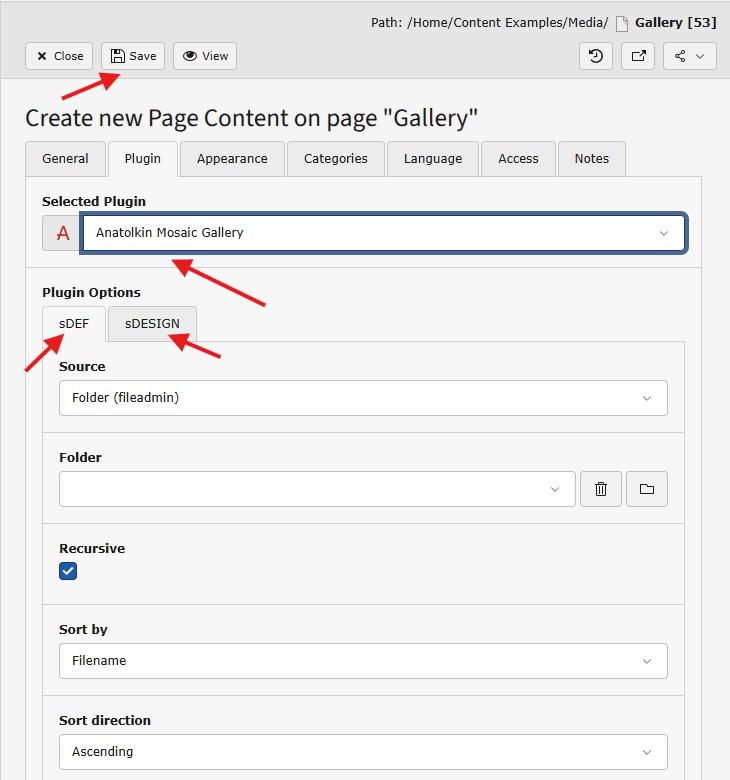Go to the Access tab

518,159
